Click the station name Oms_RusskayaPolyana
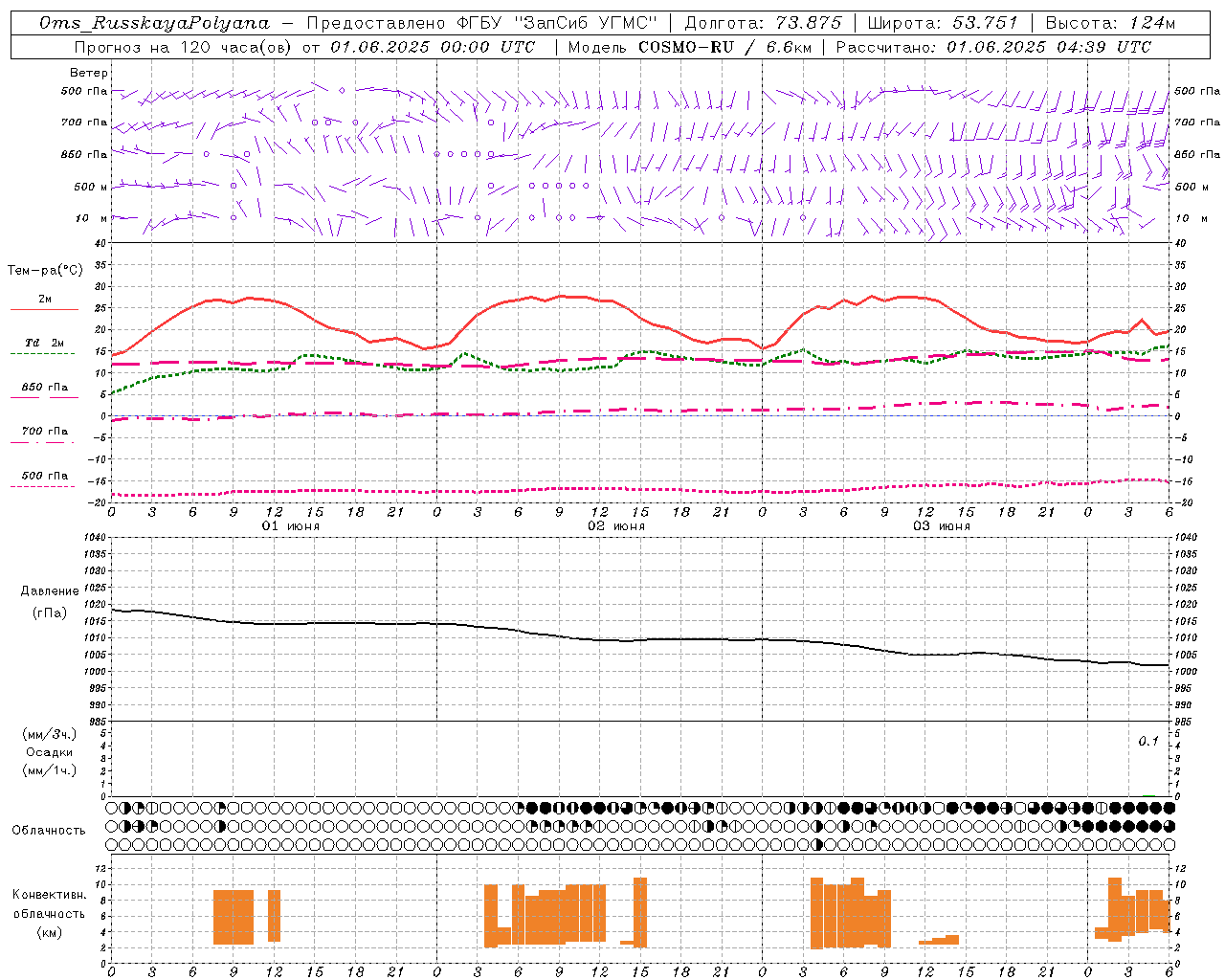 tap(156, 23)
